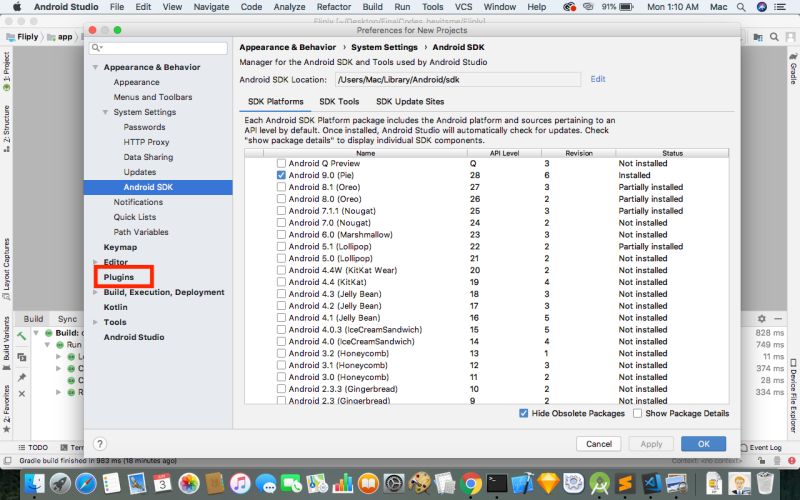The image size is (800, 500).
Task: Open search options dropdown in settings search
Action: [x=97, y=48]
